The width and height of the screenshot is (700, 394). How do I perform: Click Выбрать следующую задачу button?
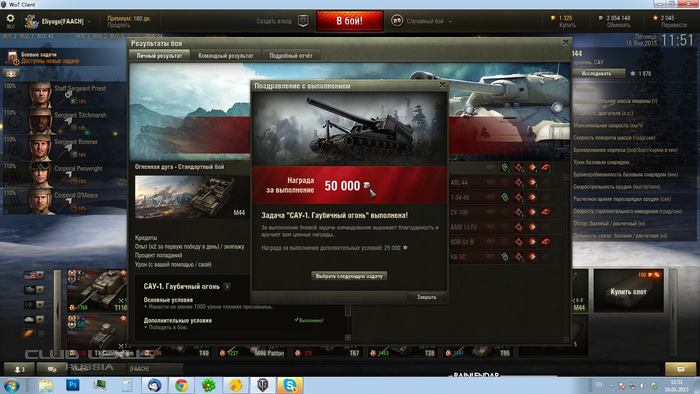pos(349,276)
